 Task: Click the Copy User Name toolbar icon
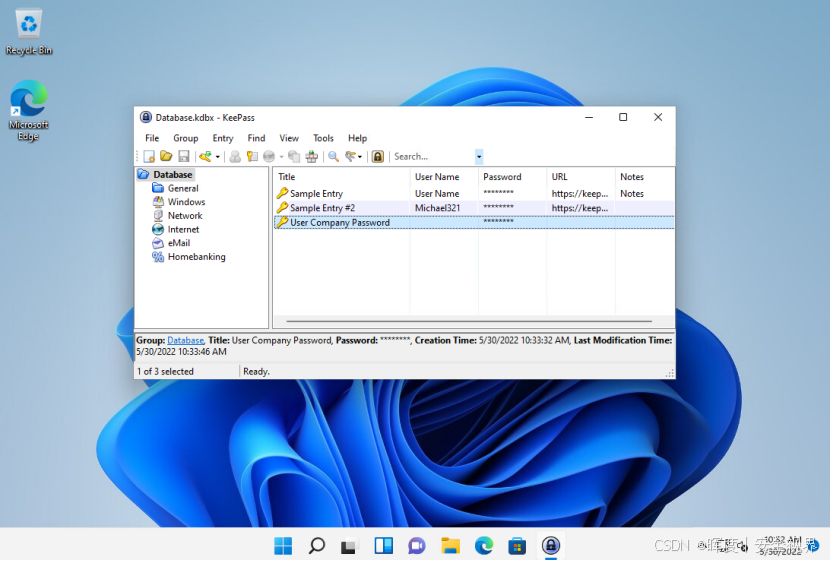[x=235, y=156]
